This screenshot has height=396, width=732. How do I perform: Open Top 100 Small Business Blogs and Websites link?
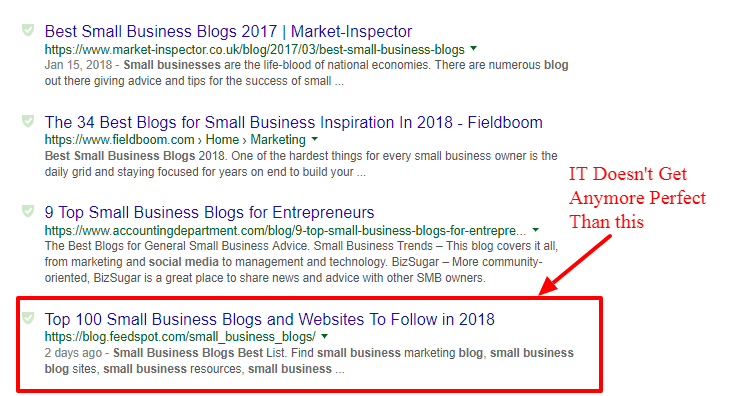[x=270, y=319]
